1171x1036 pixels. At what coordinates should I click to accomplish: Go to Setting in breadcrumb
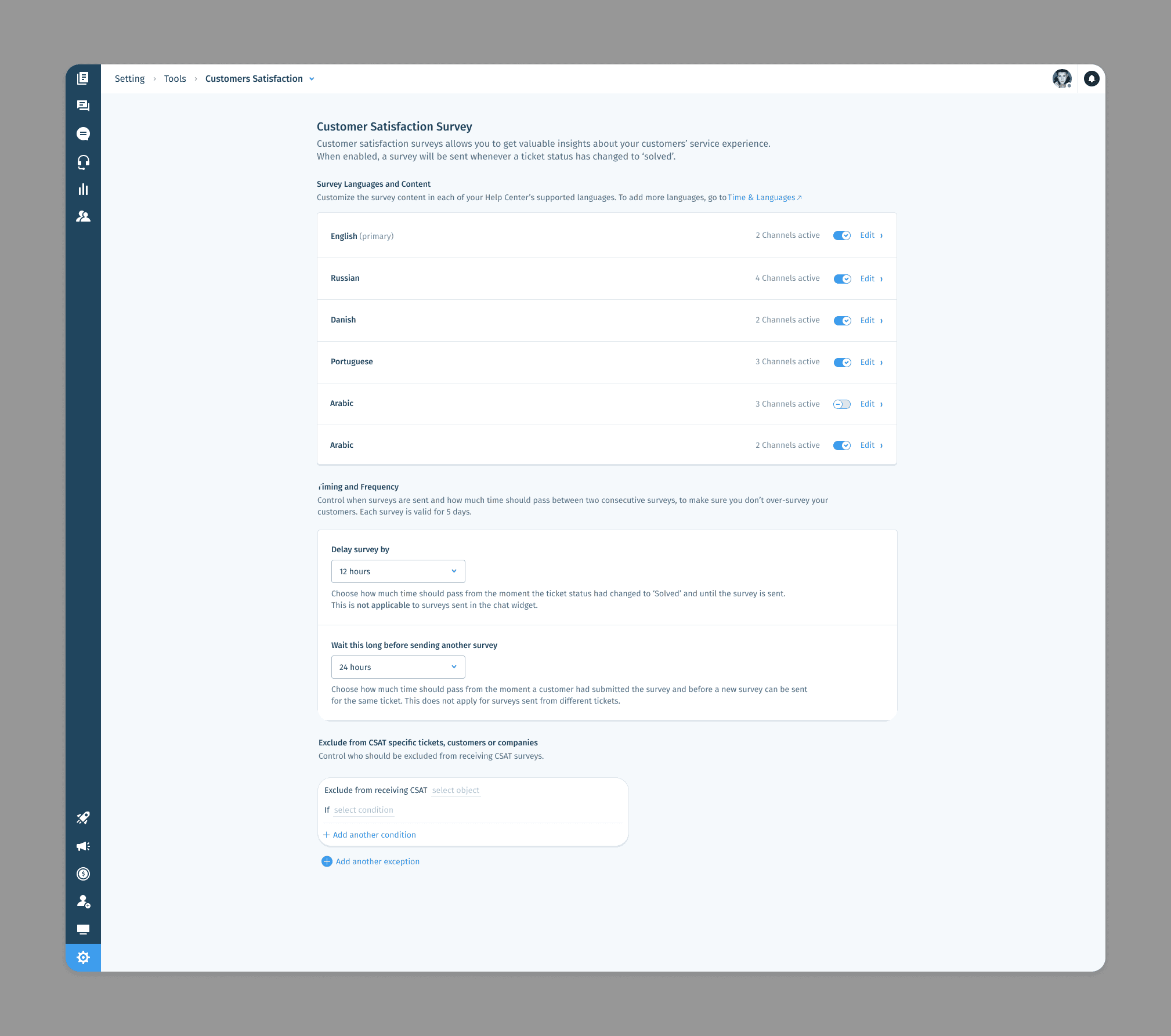pos(129,79)
